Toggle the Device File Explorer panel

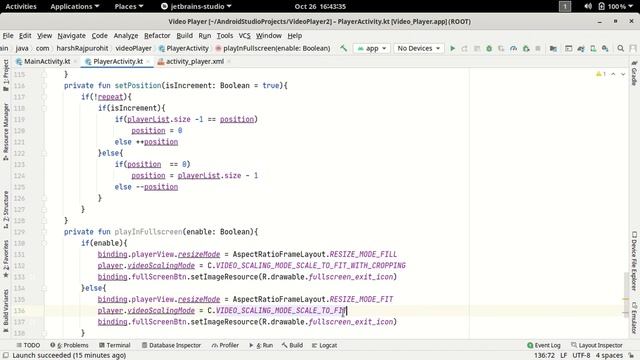pyautogui.click(x=634, y=261)
